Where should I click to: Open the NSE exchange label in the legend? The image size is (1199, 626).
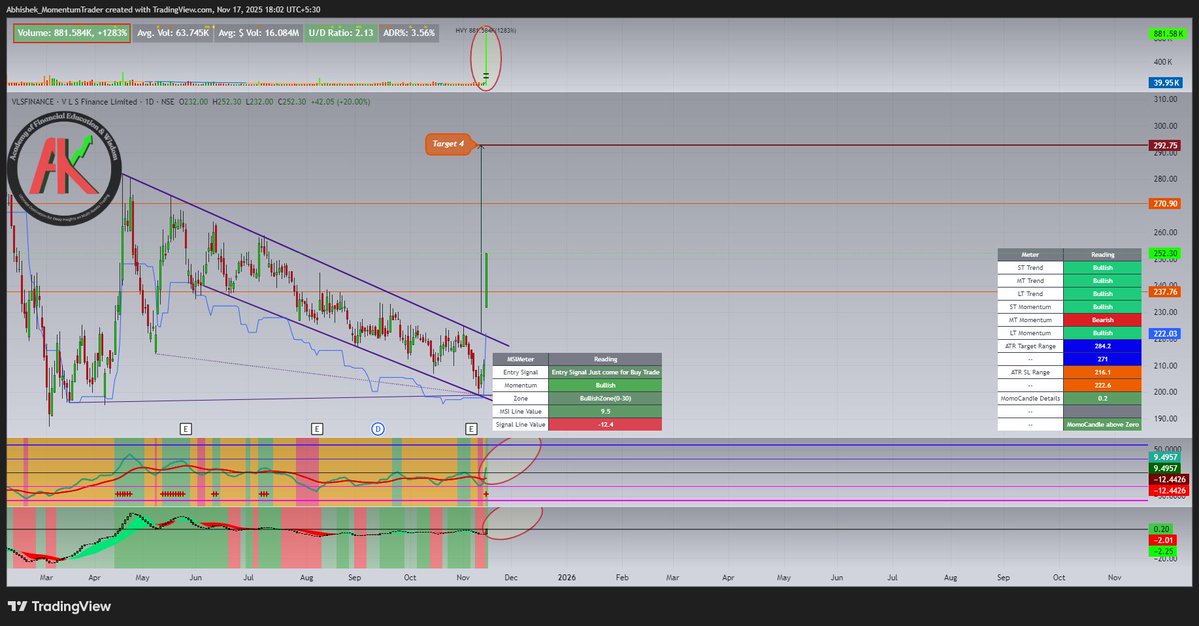point(168,101)
